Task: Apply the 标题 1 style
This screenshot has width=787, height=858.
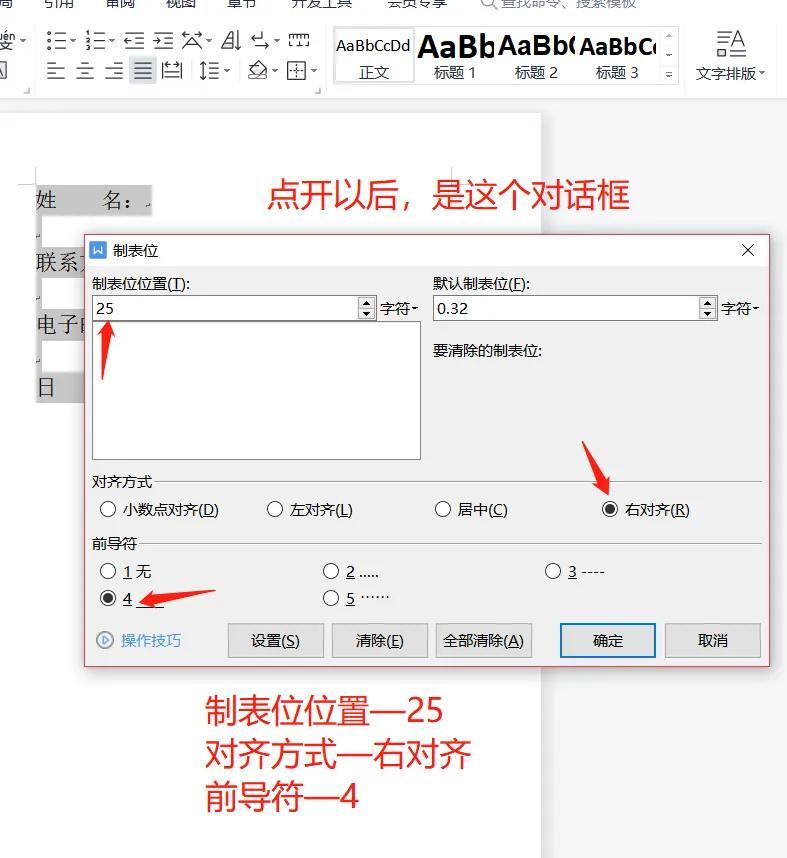Action: pyautogui.click(x=455, y=56)
